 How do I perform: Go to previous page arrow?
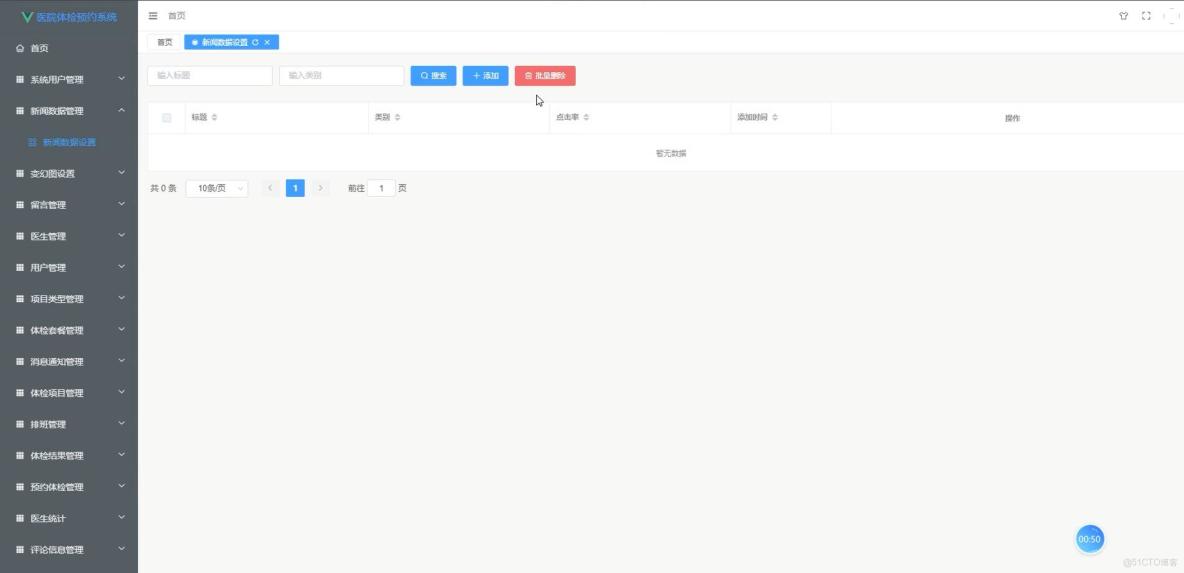tap(270, 188)
